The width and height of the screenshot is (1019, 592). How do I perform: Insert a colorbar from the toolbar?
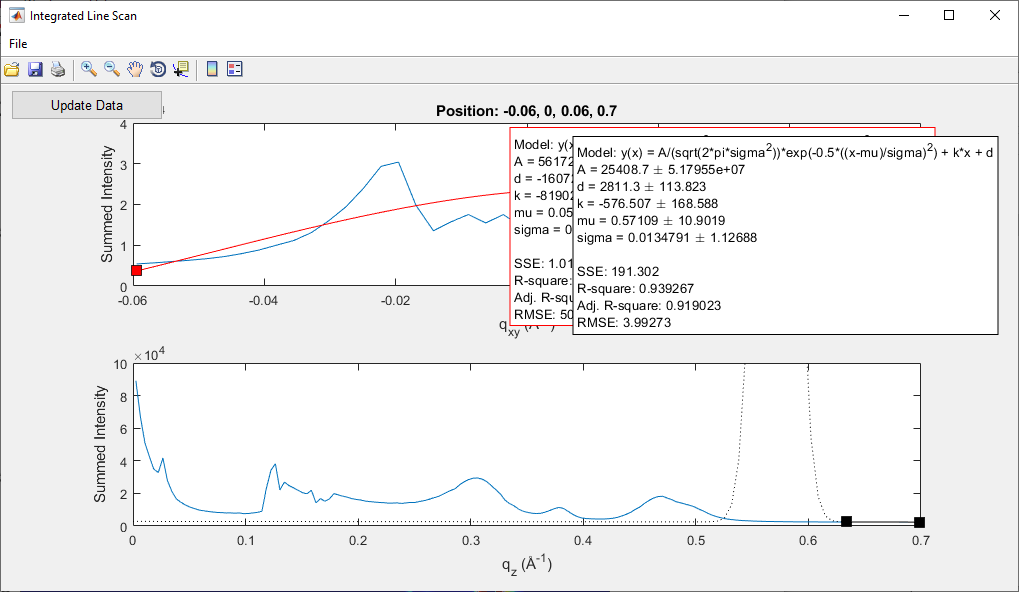212,69
